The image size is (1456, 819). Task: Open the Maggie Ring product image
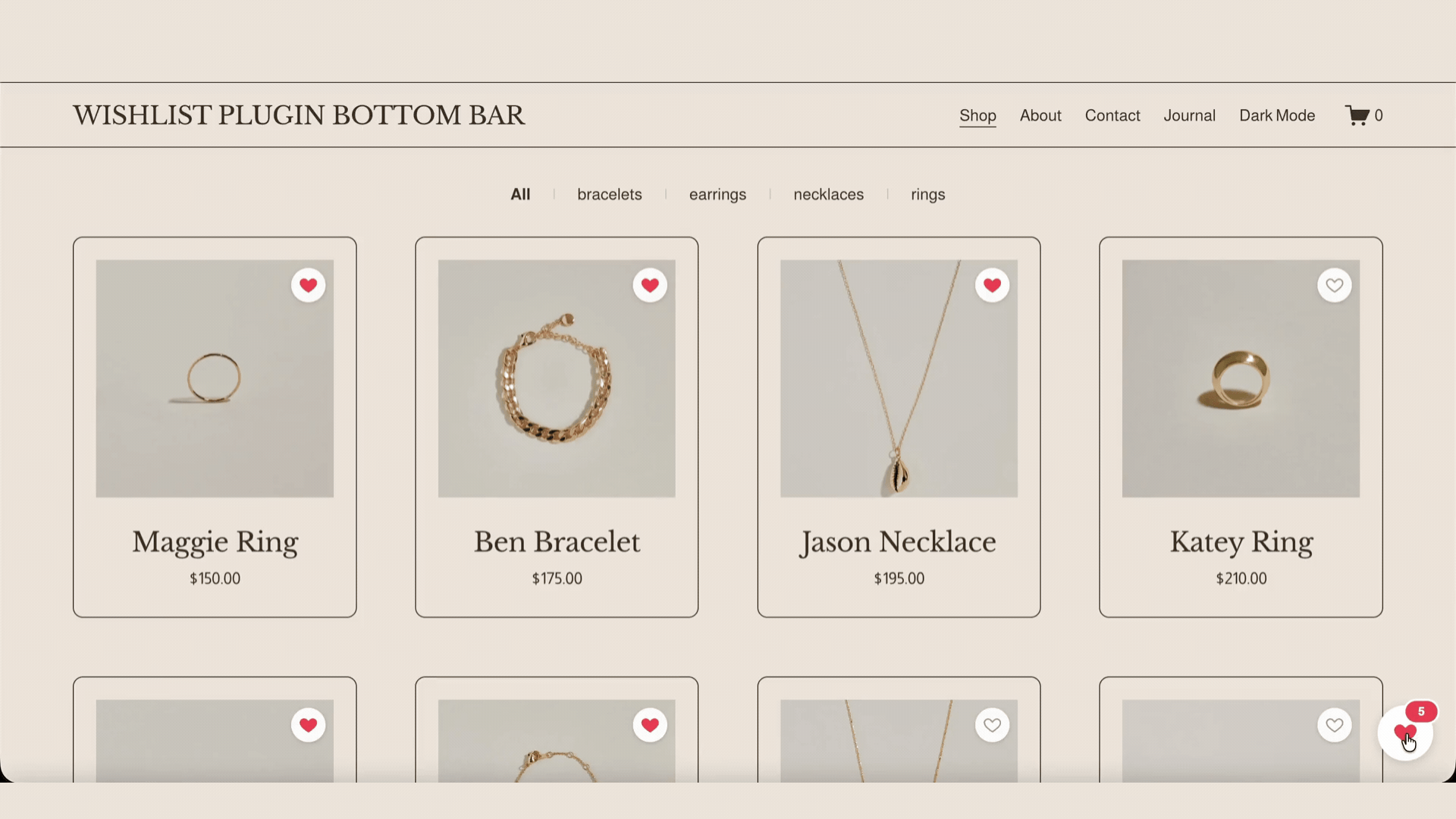(215, 378)
